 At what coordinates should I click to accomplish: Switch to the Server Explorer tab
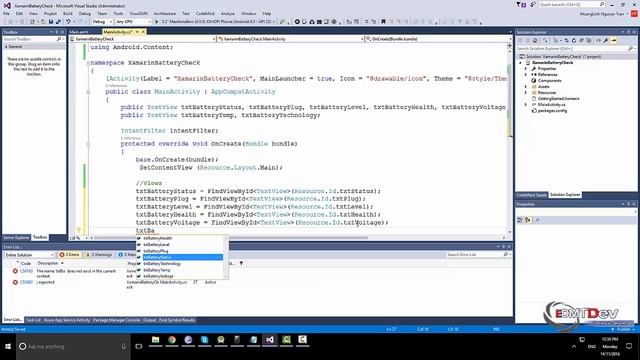click(x=16, y=237)
